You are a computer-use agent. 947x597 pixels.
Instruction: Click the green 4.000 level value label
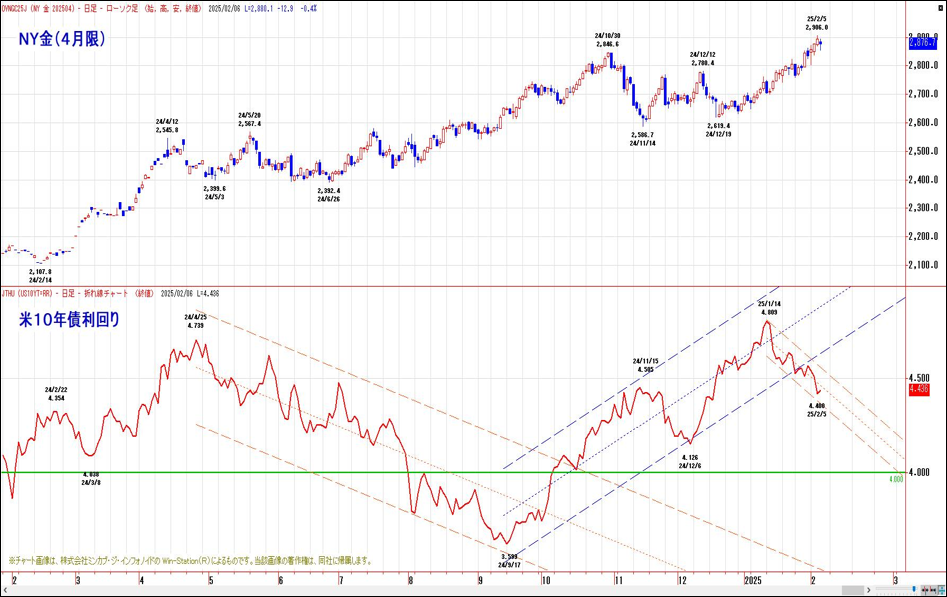point(895,479)
